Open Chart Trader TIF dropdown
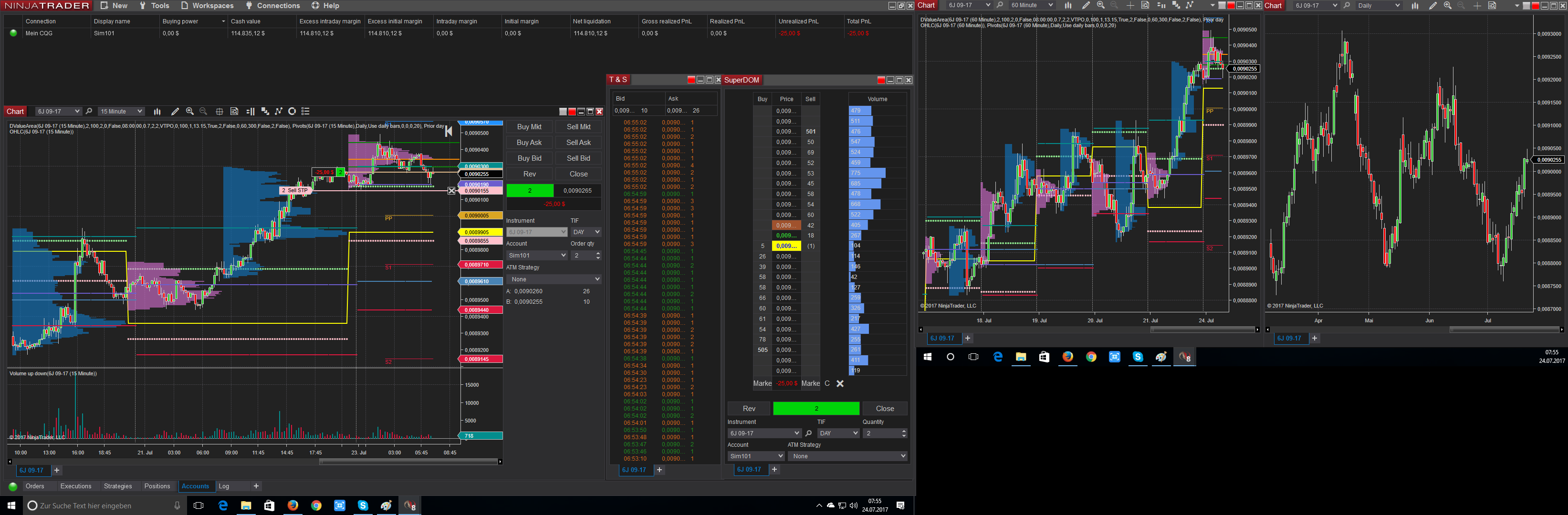The image size is (1568, 515). [x=585, y=232]
